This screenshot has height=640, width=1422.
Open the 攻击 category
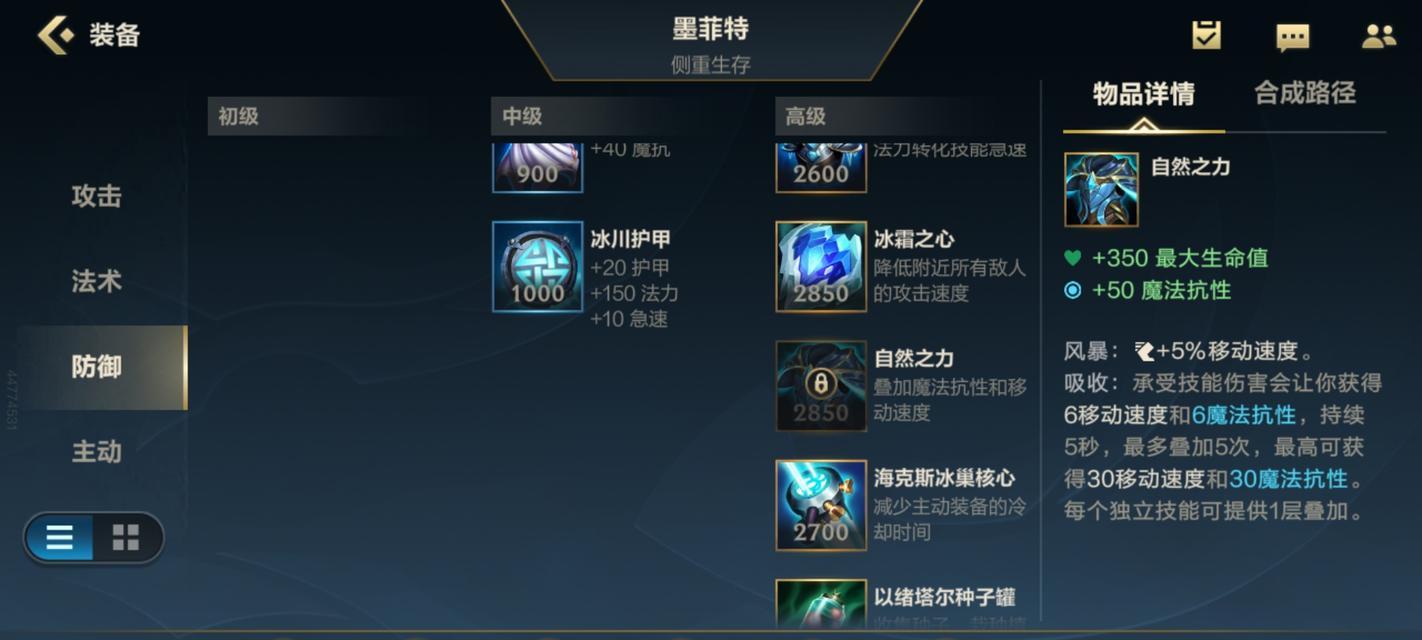96,196
